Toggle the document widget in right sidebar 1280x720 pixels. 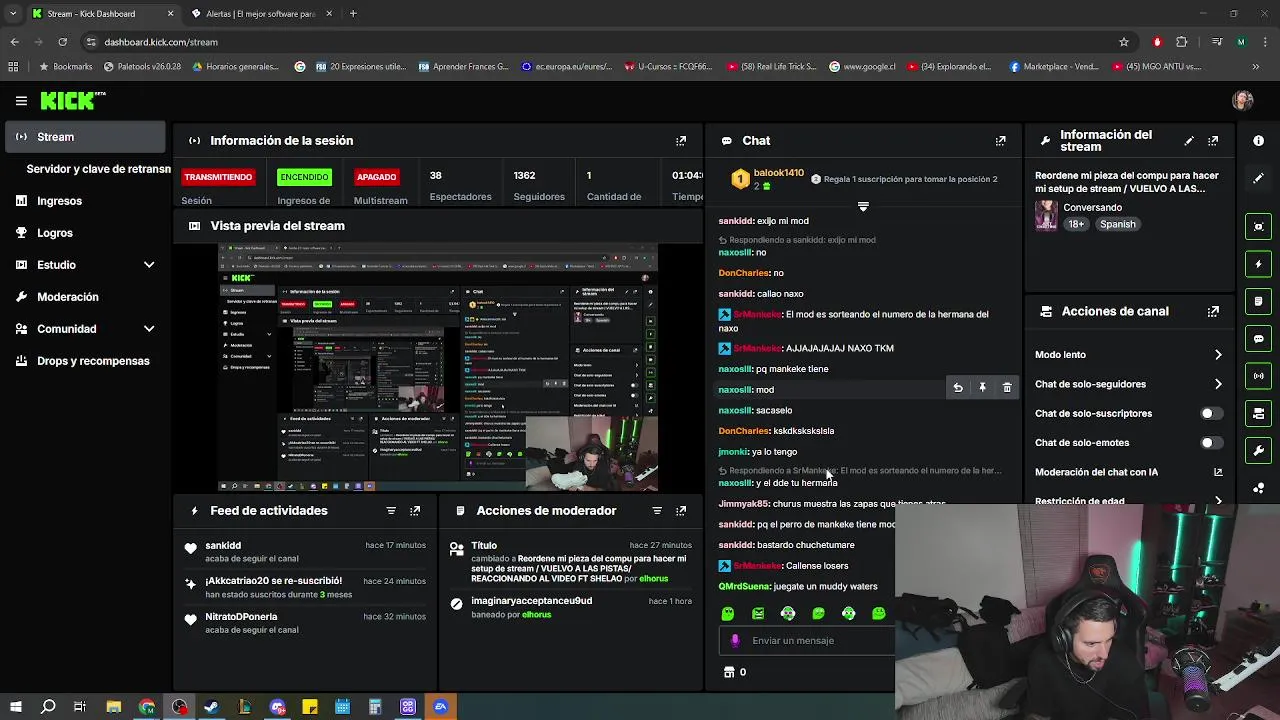pos(1259,301)
